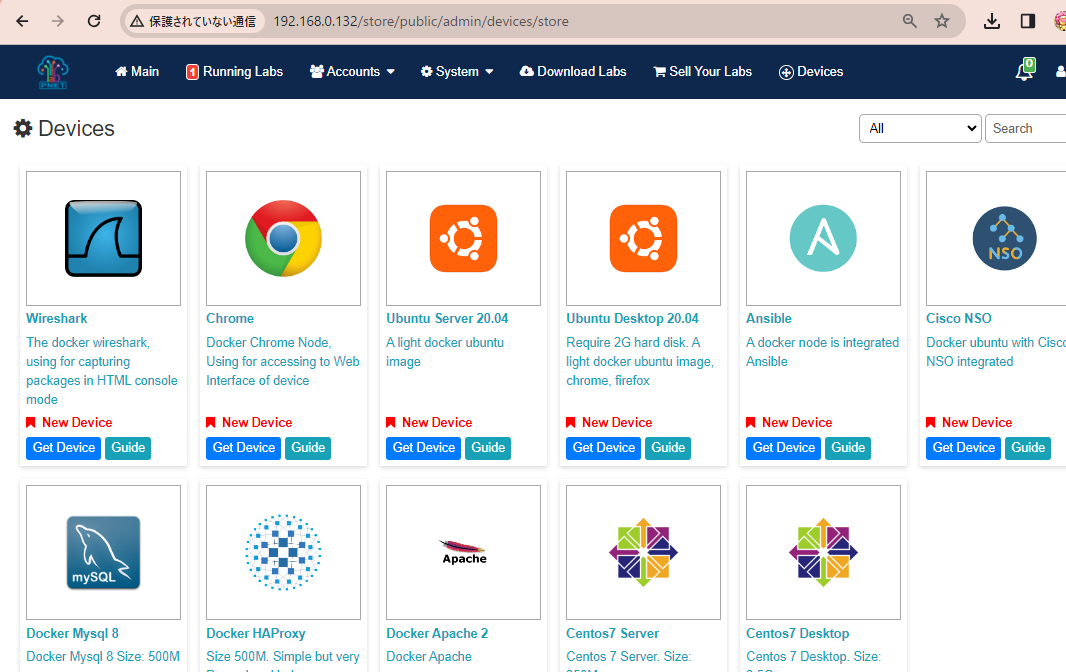This screenshot has height=672, width=1066.
Task: Open Download Labs page
Action: click(x=573, y=71)
